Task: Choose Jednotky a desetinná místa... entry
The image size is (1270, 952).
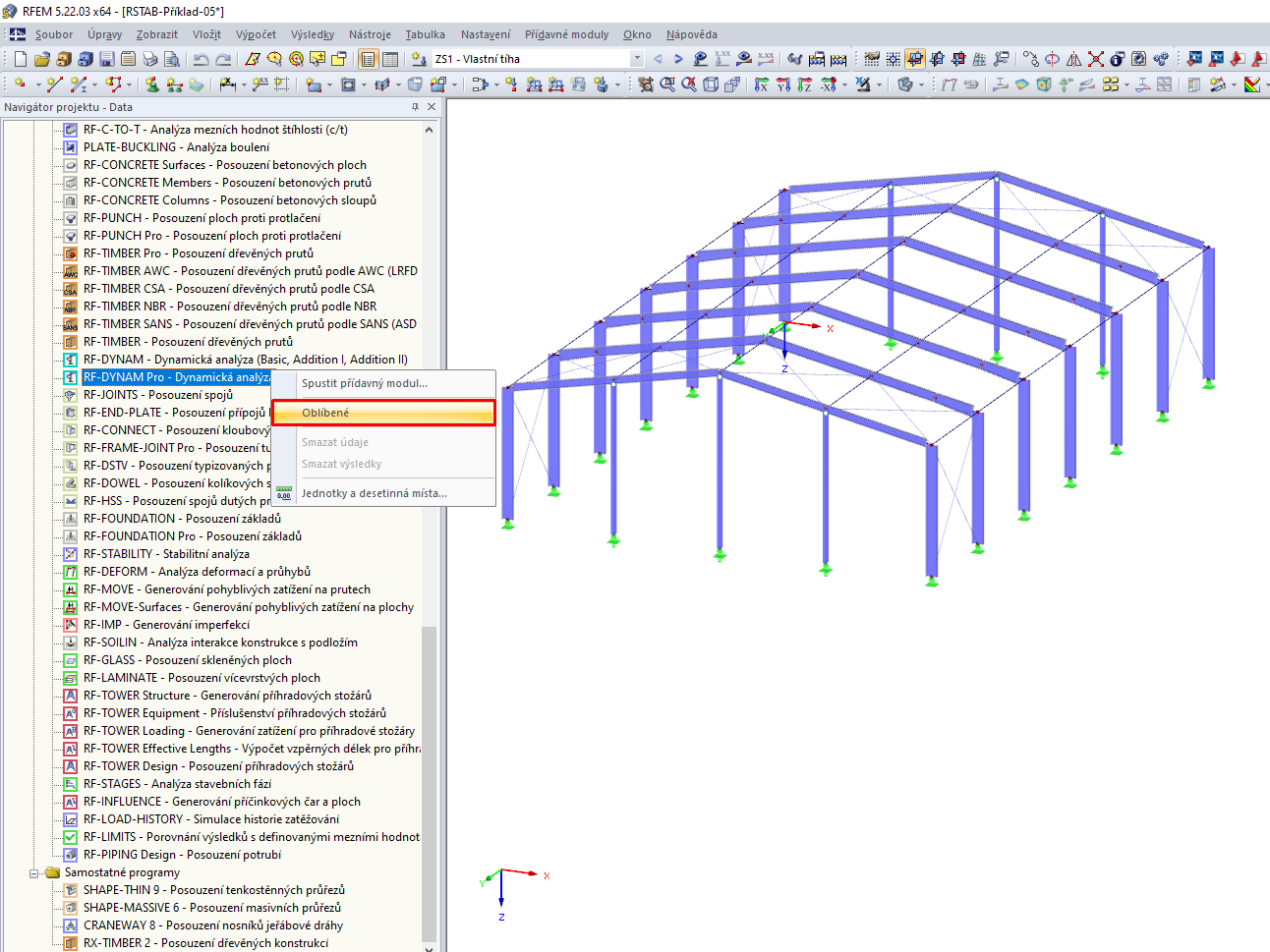Action: (x=383, y=493)
